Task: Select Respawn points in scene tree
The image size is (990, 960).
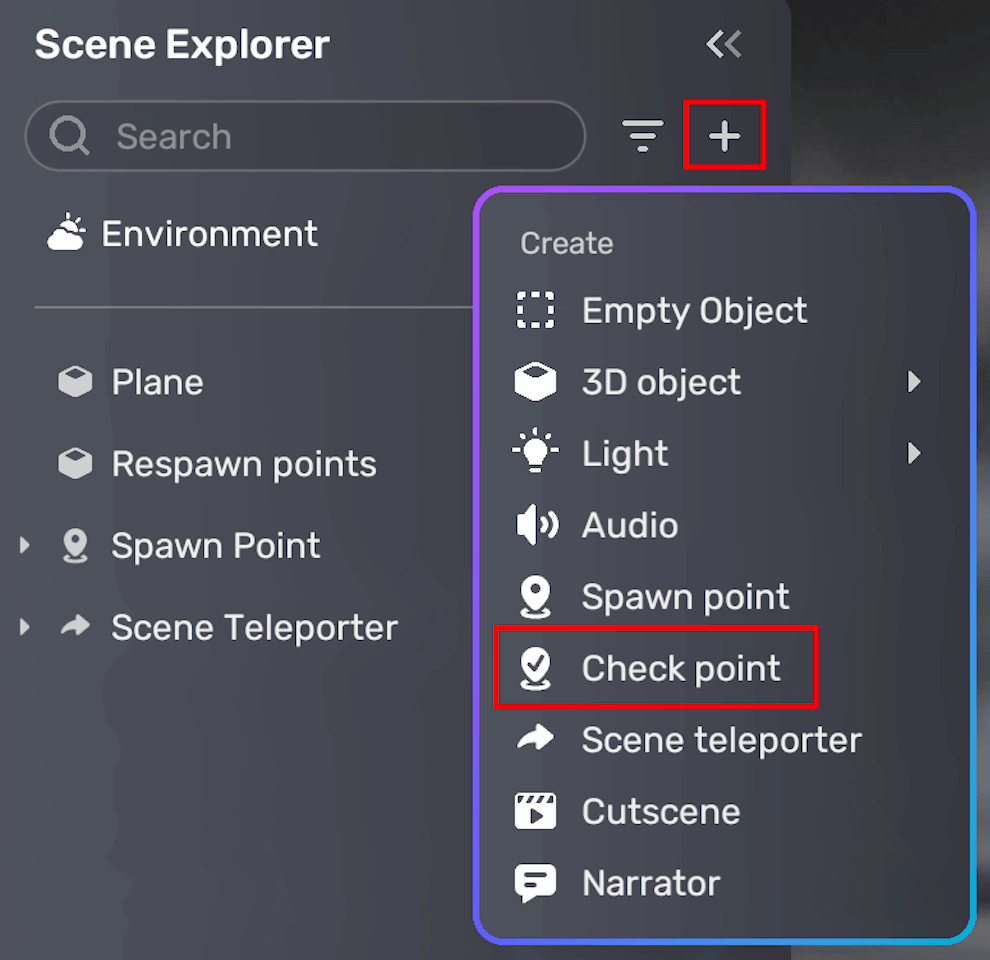Action: (243, 464)
